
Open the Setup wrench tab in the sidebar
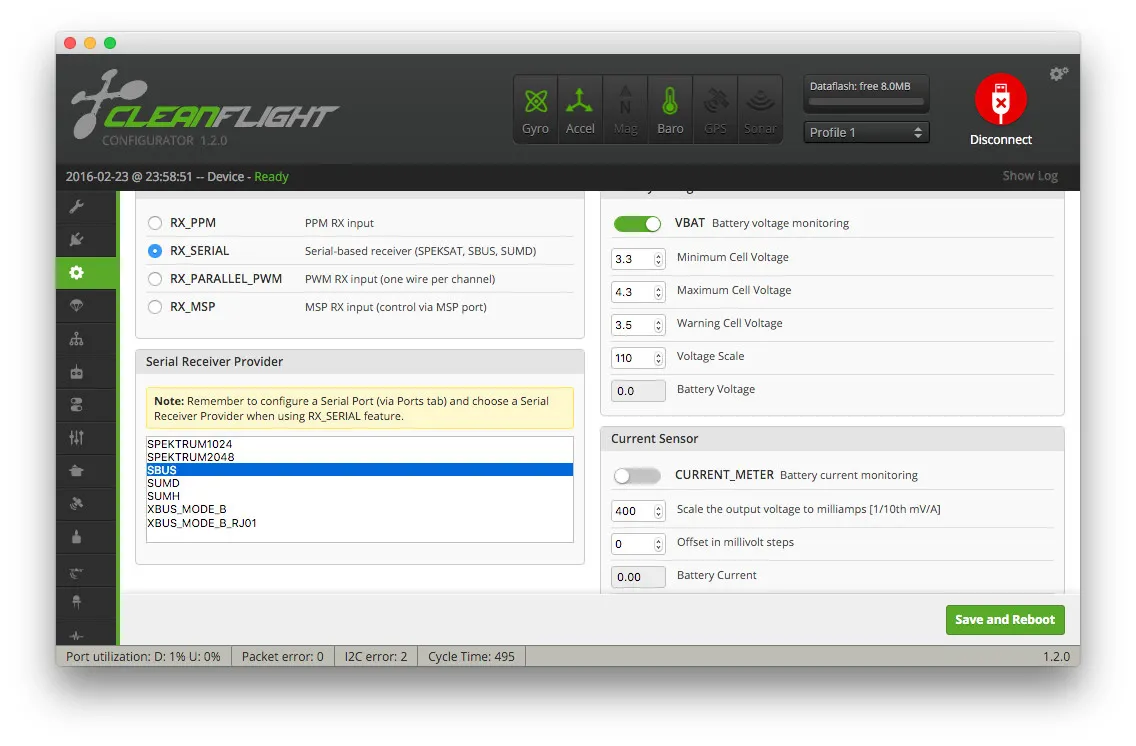pos(77,207)
